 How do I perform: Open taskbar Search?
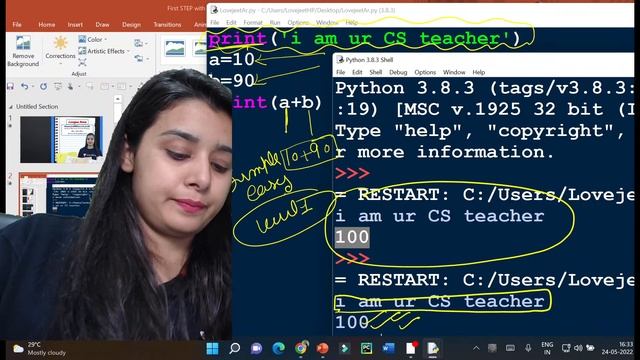[x=234, y=349]
